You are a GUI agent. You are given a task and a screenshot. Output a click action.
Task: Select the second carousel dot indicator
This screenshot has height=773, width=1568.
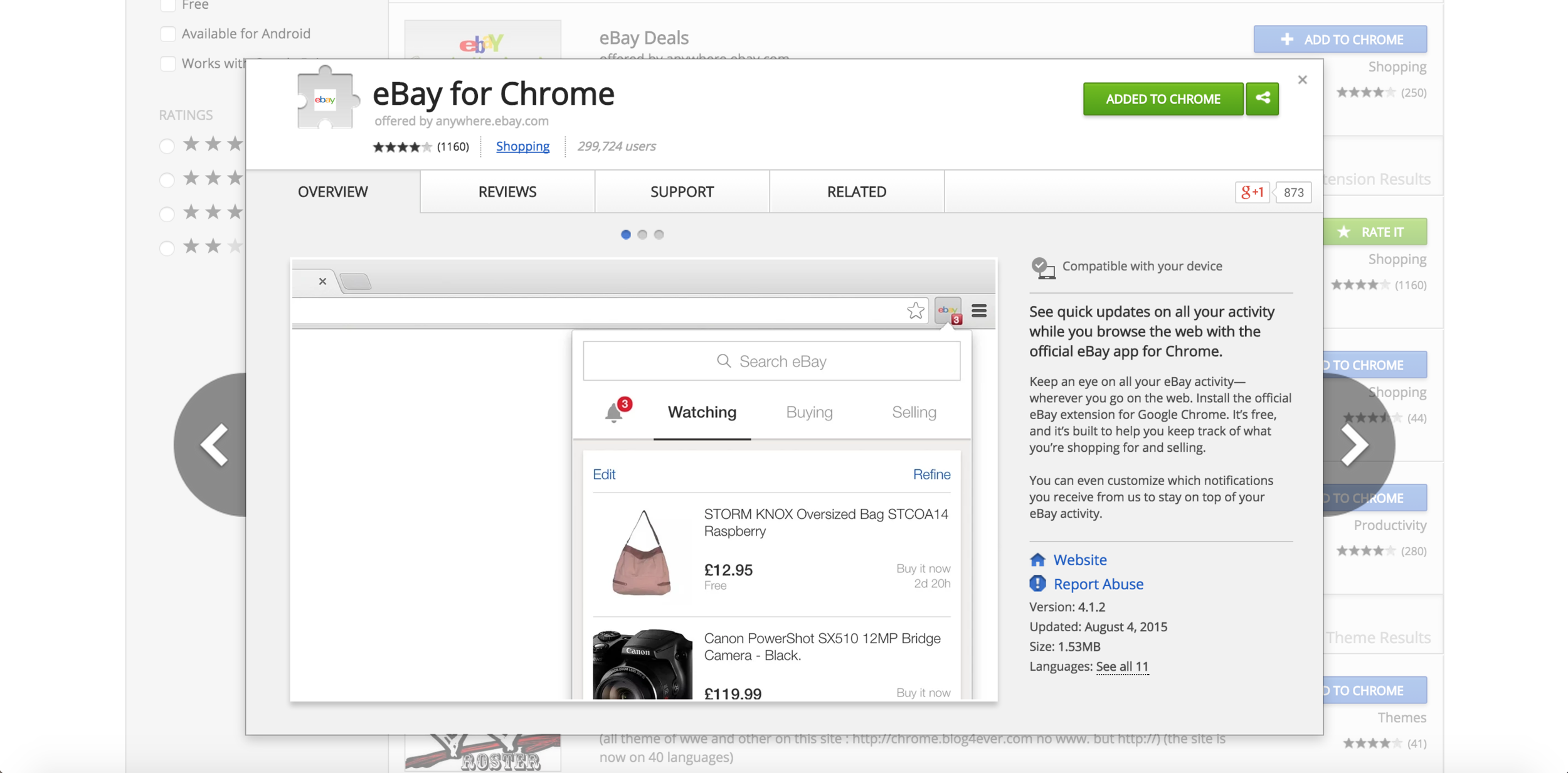tap(642, 234)
